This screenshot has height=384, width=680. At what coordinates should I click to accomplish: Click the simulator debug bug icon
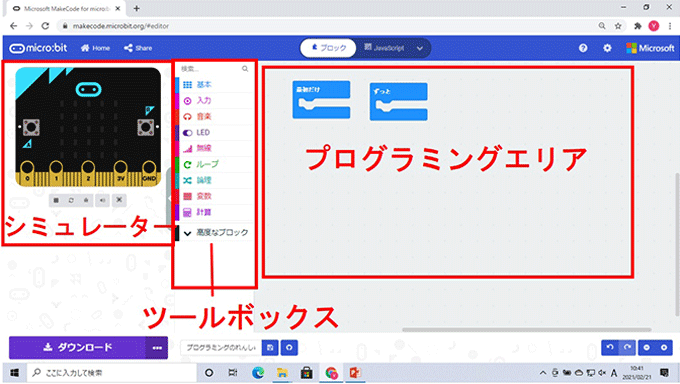pos(86,200)
